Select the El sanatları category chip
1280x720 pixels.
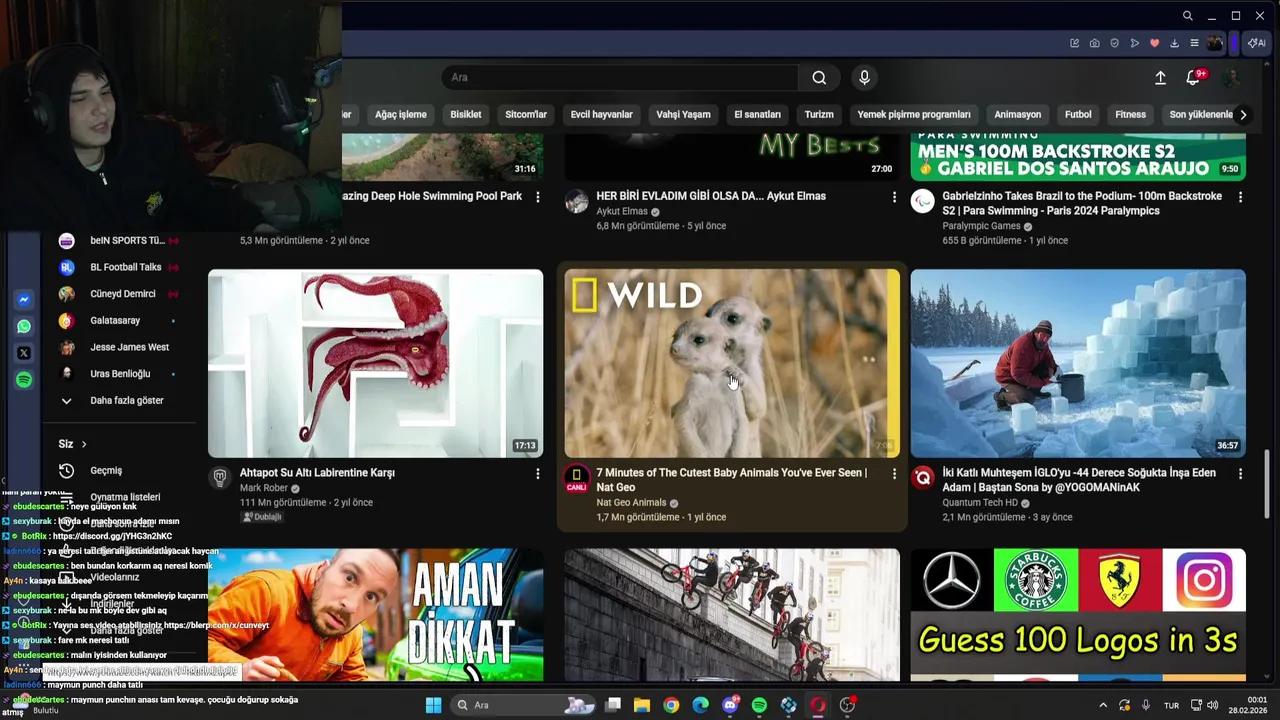[757, 114]
